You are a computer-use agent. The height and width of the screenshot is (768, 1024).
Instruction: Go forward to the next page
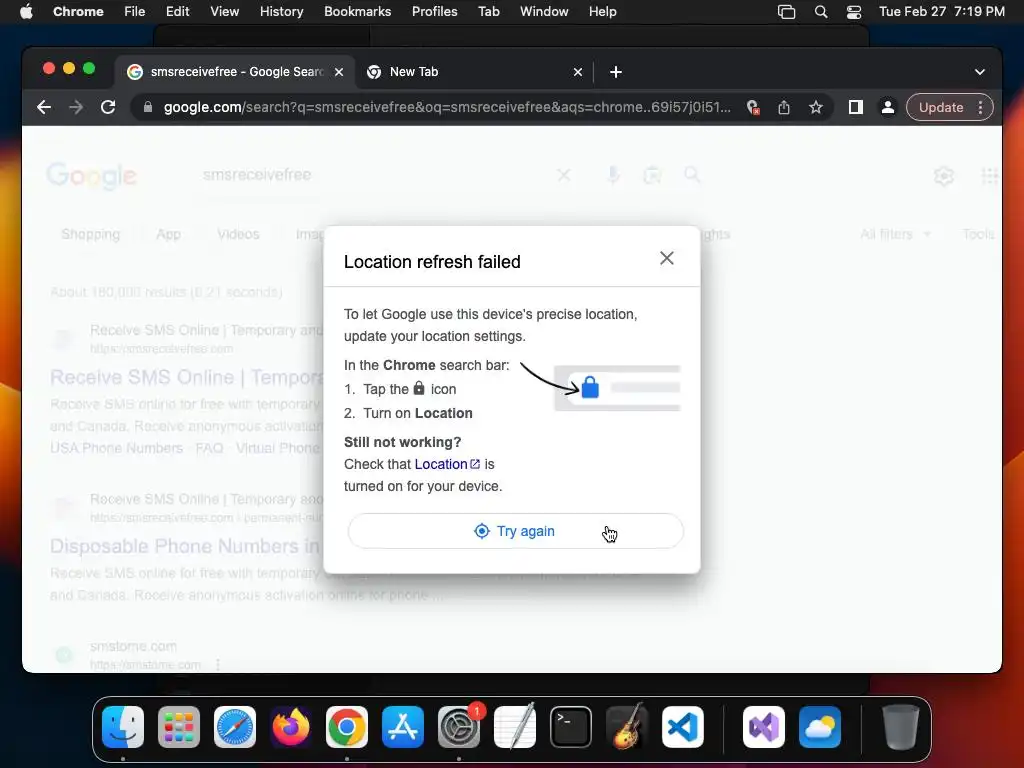pyautogui.click(x=76, y=107)
